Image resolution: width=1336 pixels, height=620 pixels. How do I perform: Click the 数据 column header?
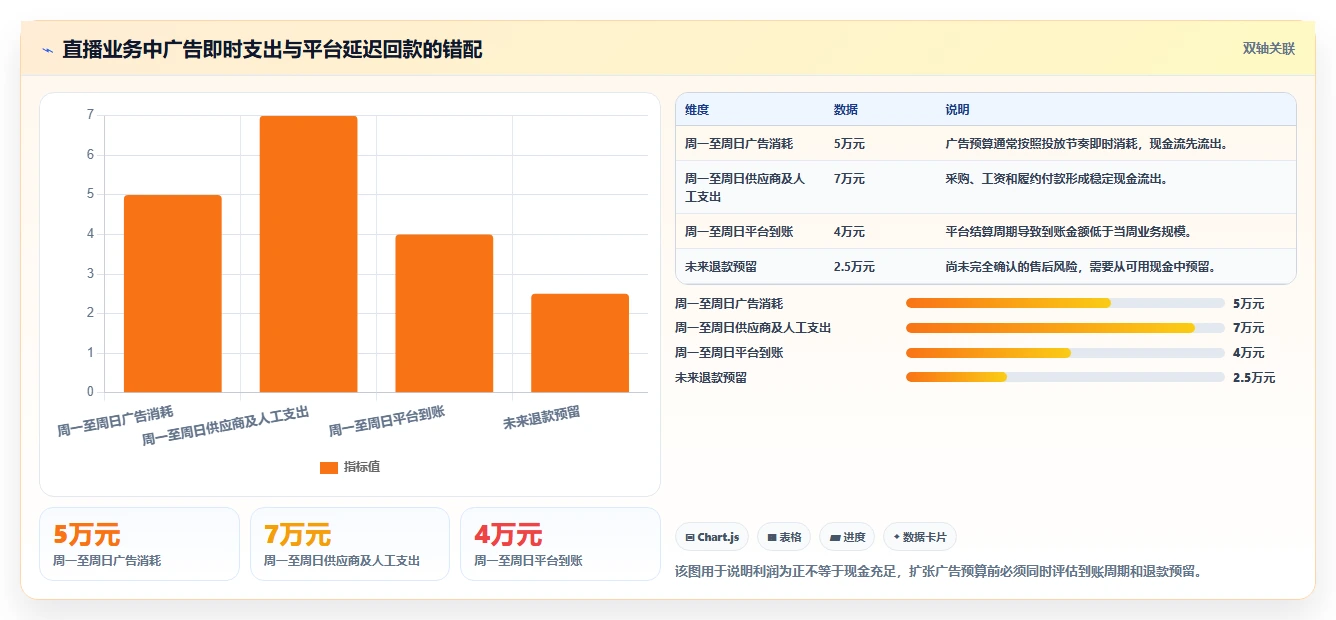[x=845, y=110]
